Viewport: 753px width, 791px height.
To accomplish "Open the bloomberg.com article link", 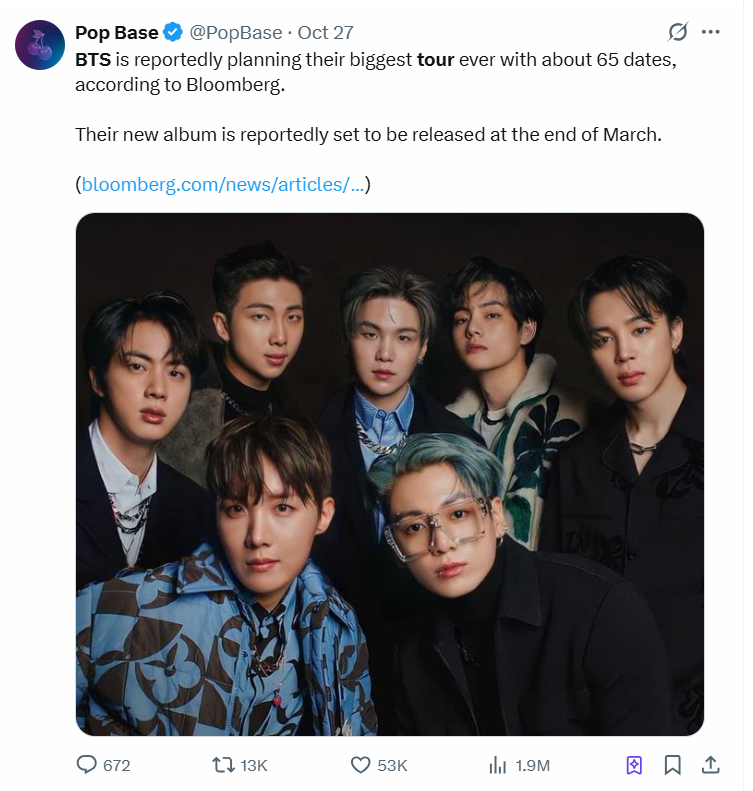I will [x=223, y=184].
